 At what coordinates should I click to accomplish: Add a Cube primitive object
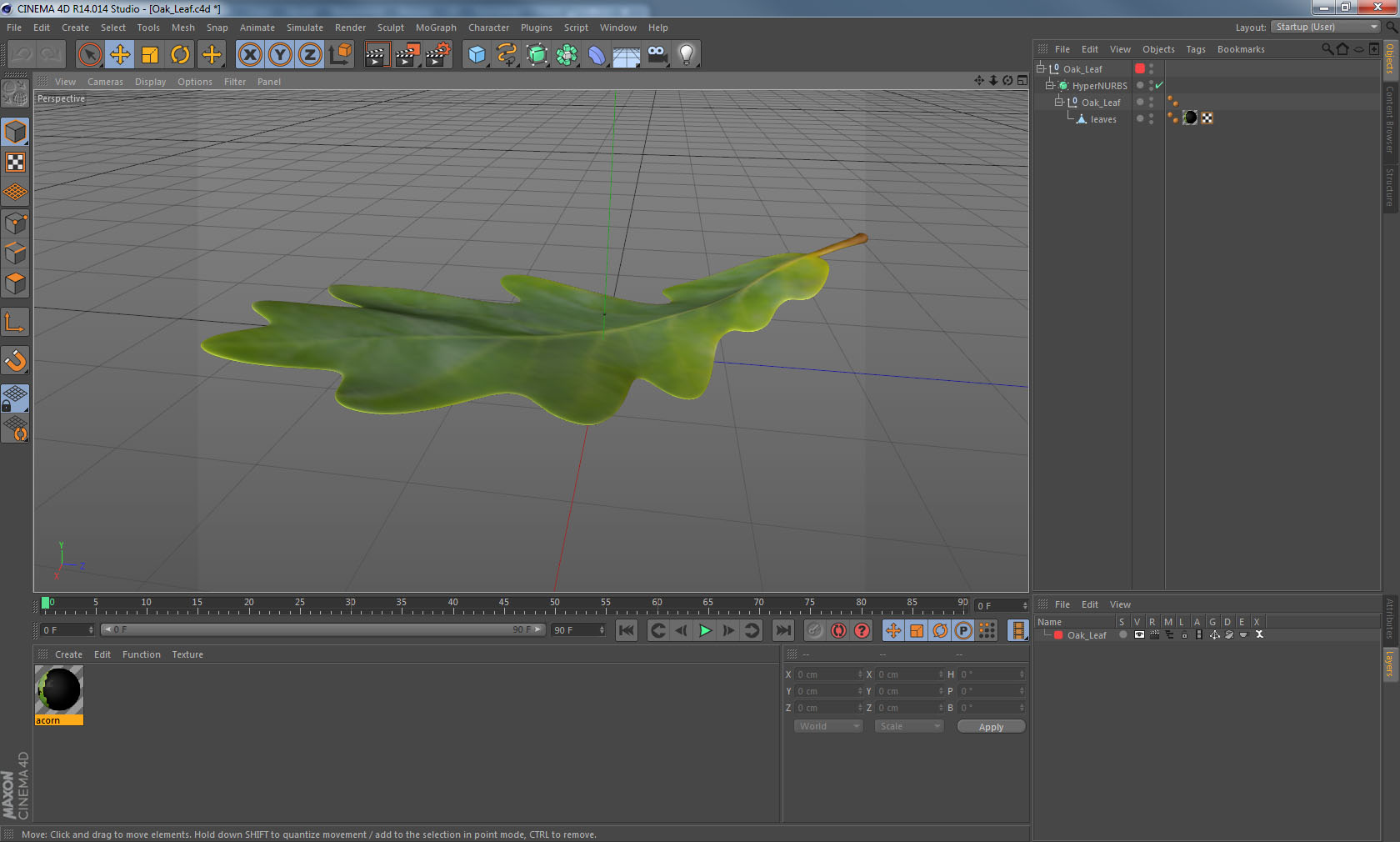[477, 55]
